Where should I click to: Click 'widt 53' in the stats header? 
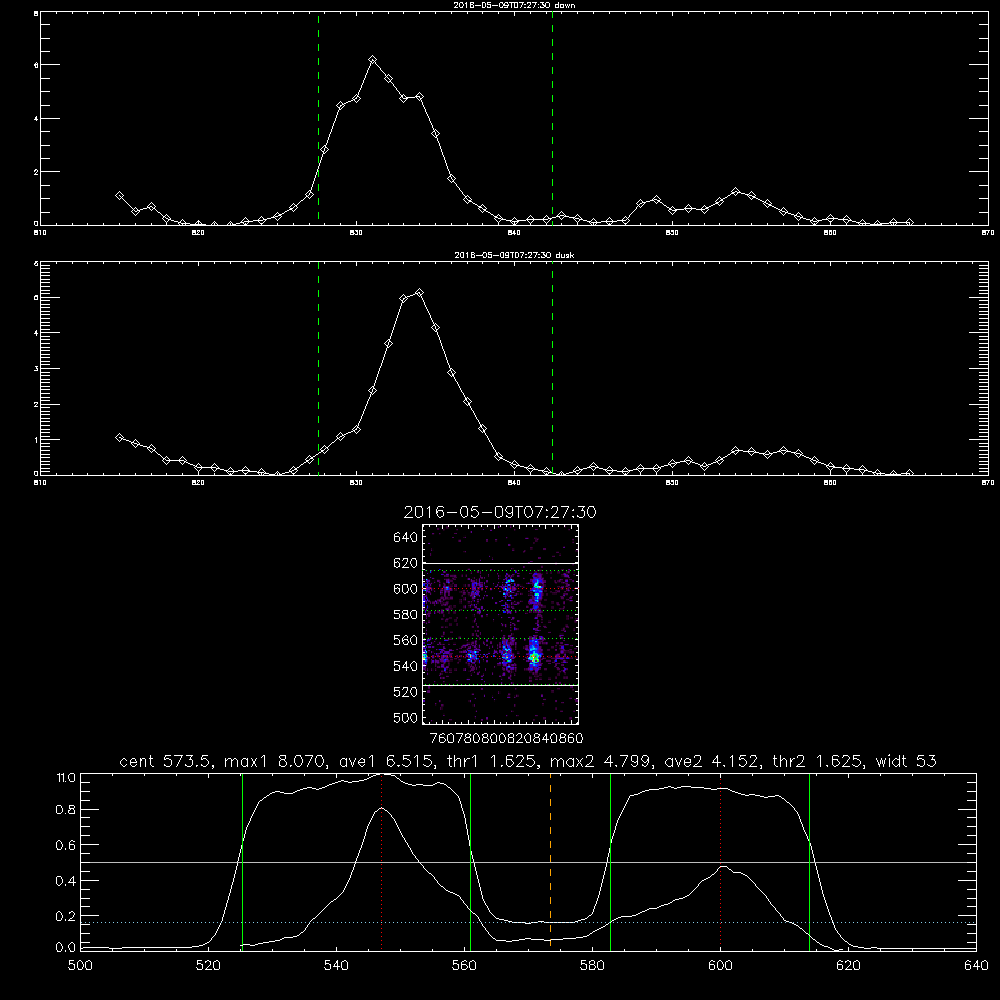(x=906, y=761)
